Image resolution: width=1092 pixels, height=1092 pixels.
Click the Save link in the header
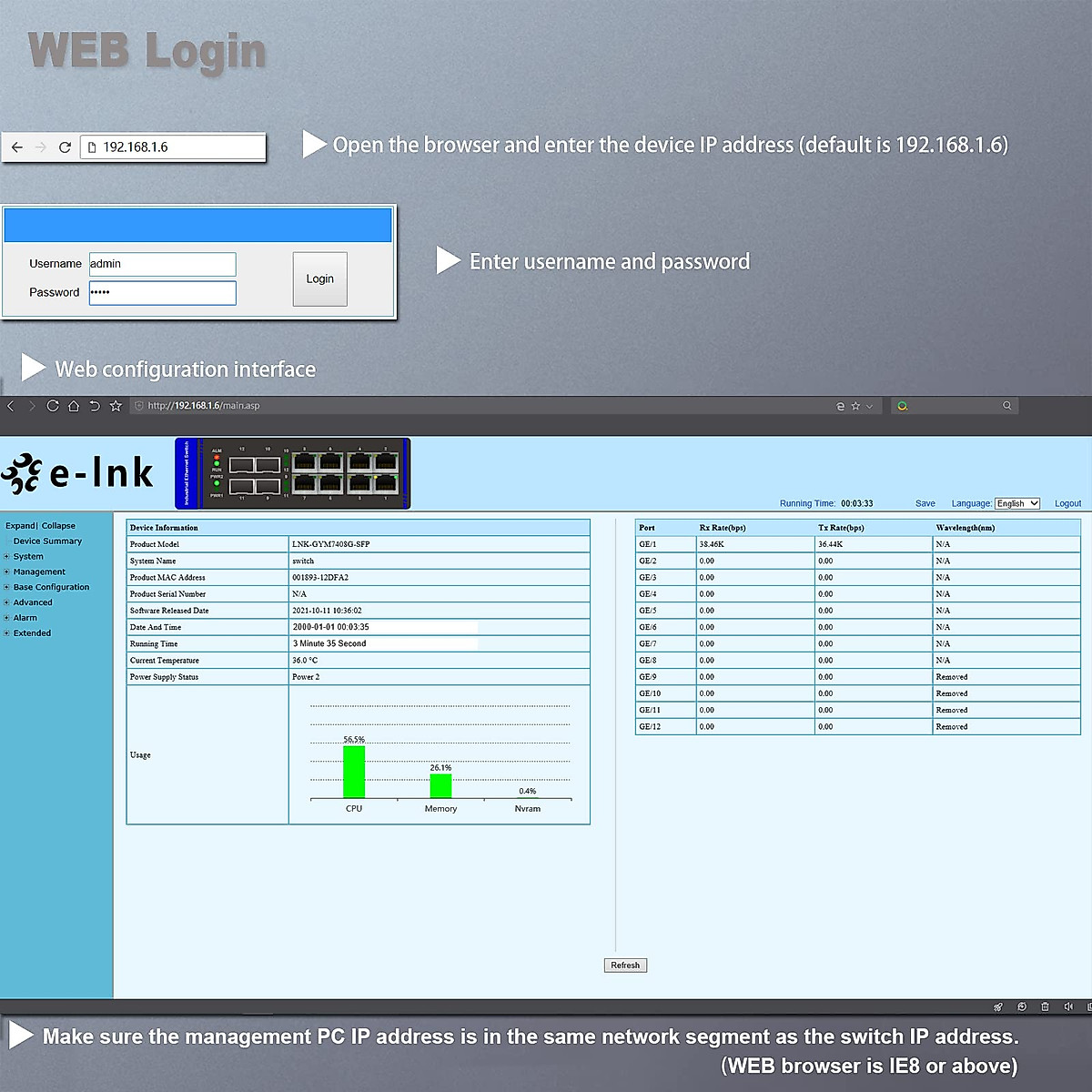(x=925, y=503)
